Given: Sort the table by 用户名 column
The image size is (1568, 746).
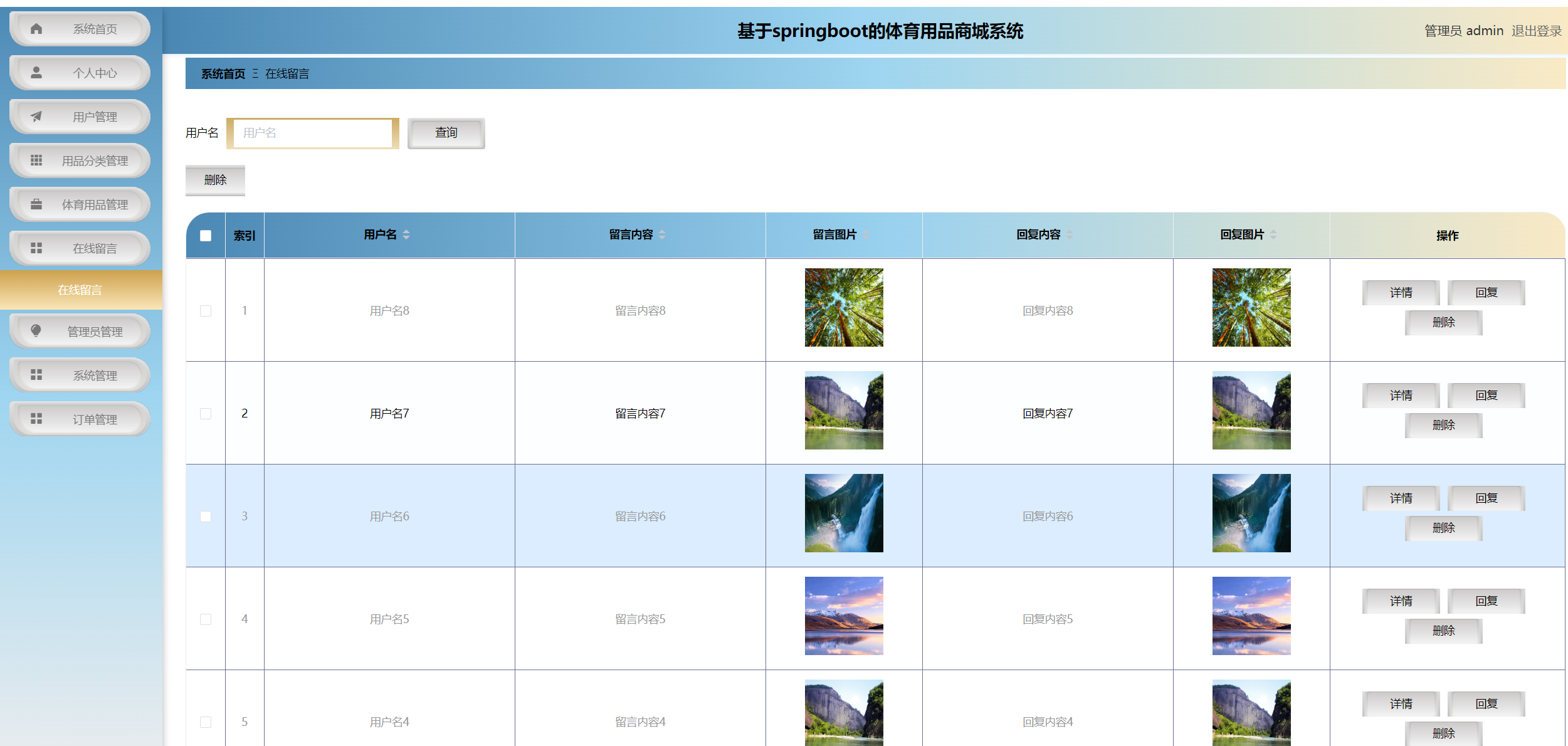Looking at the screenshot, I should coord(406,234).
